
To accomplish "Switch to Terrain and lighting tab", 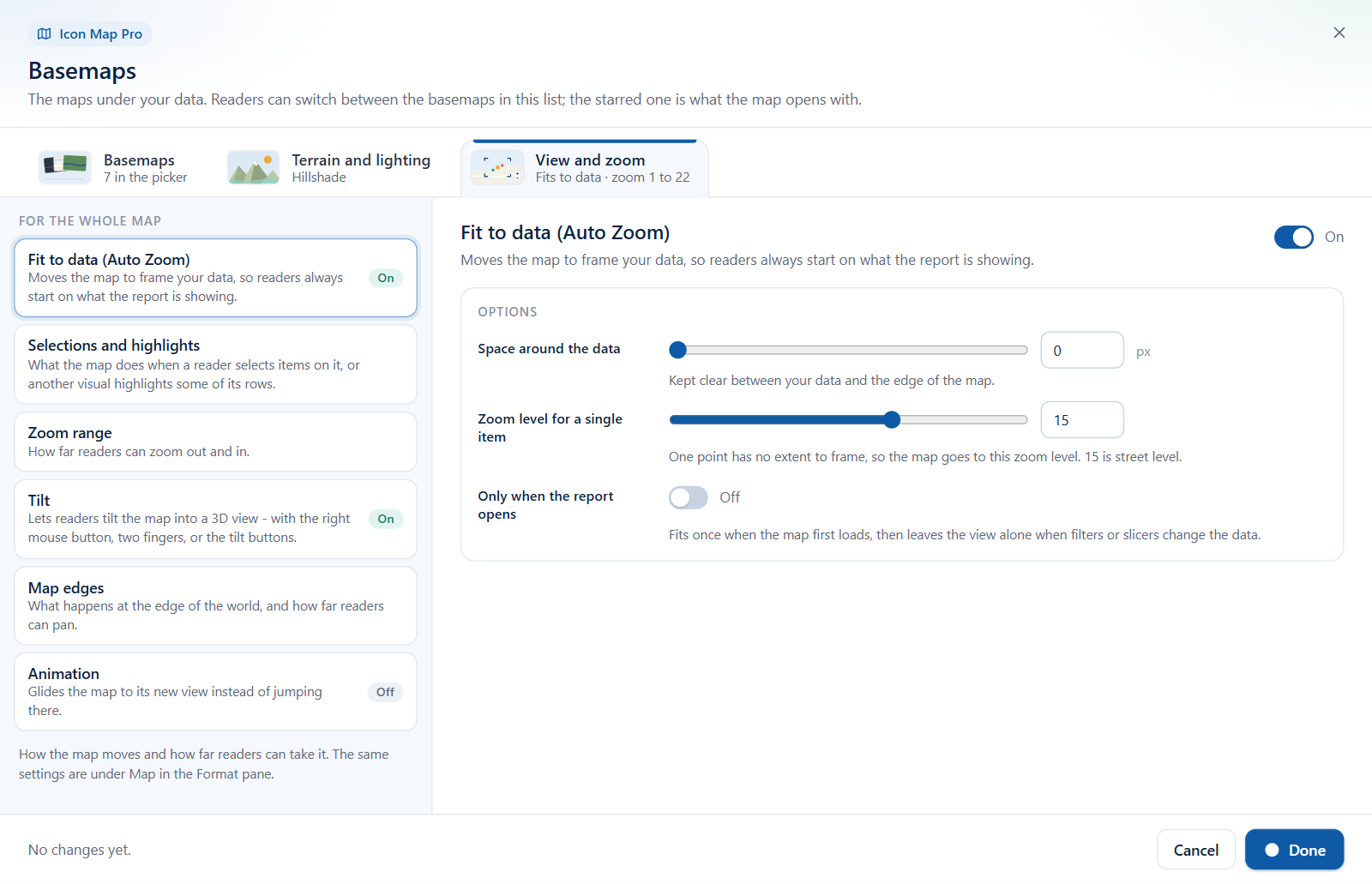I will click(x=330, y=168).
